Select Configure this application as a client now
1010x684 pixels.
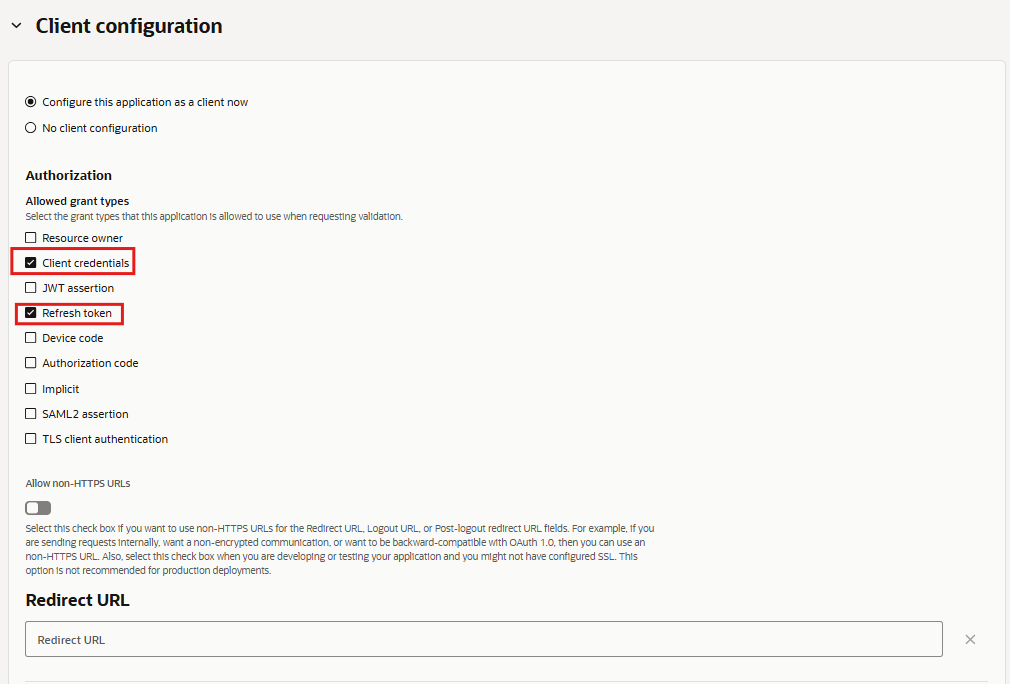(31, 102)
